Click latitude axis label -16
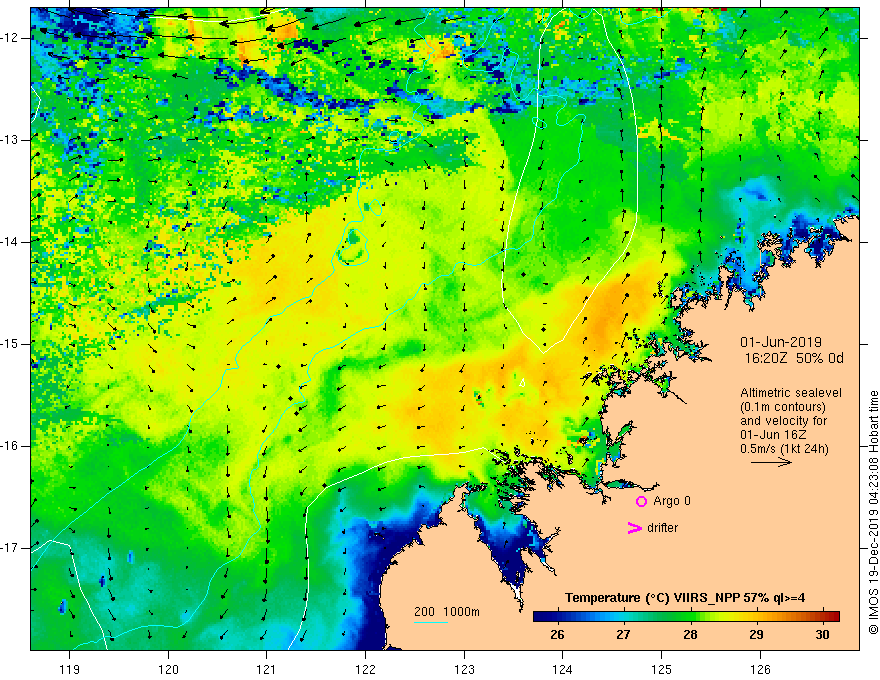880x680 pixels. point(12,446)
